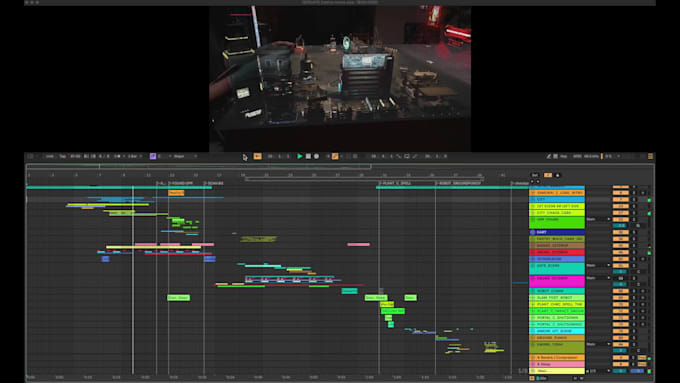Open the Main output dropdown on the magenta track
The width and height of the screenshot is (680, 383).
[x=598, y=278]
